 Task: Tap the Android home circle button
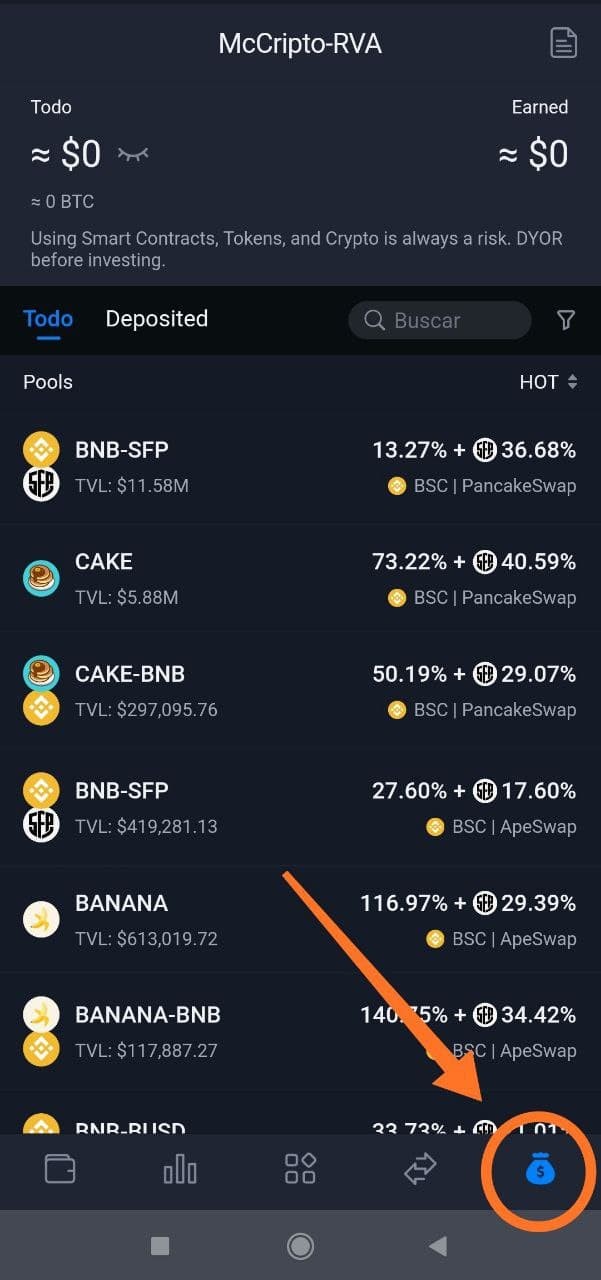click(x=300, y=1246)
